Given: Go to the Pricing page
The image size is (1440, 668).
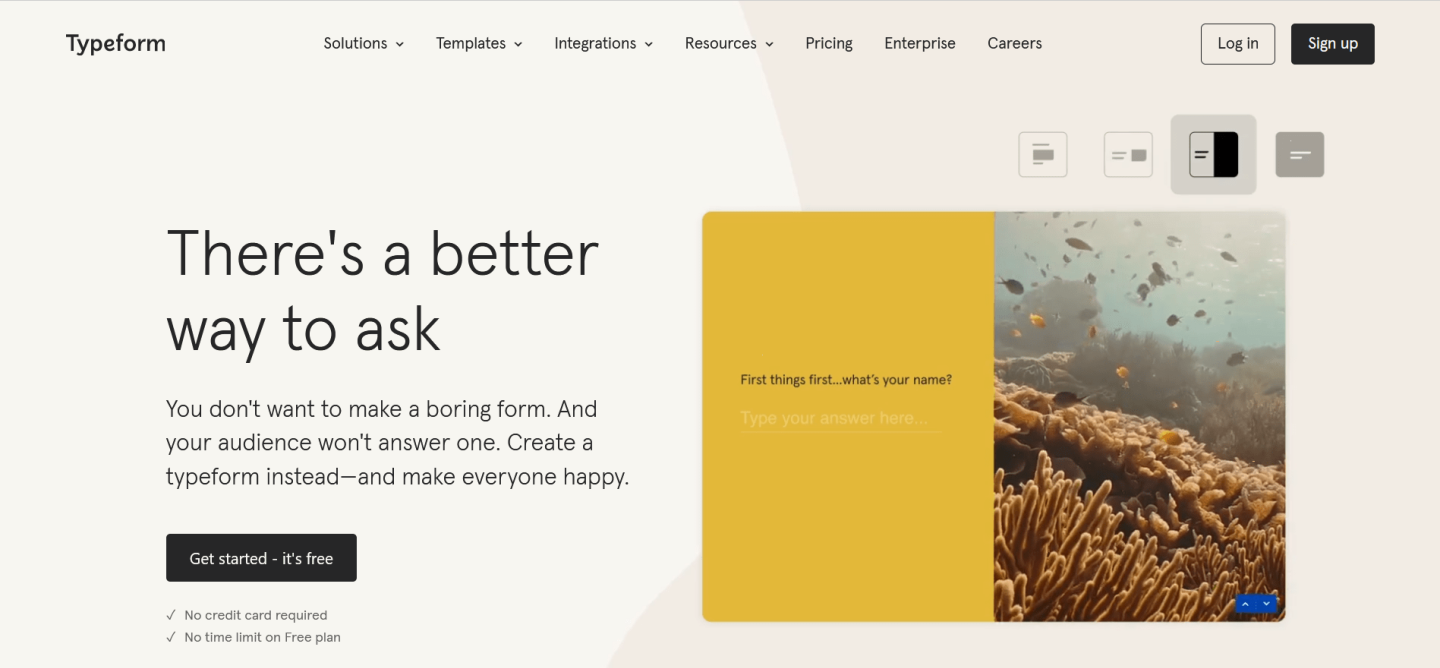Looking at the screenshot, I should [x=829, y=44].
